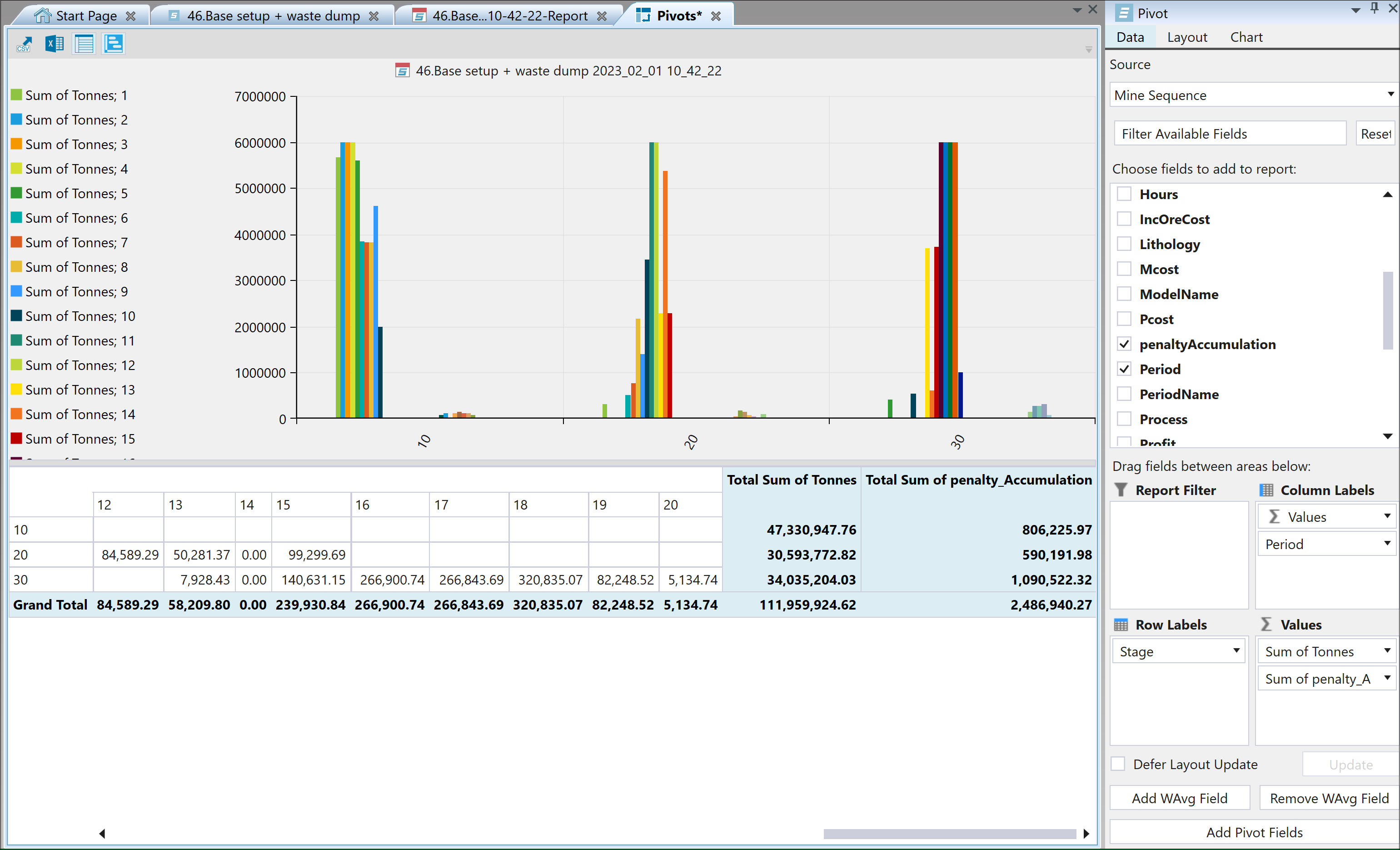Toggle the table view icon
Screen dimensions: 1400x850
pyautogui.click(x=84, y=44)
